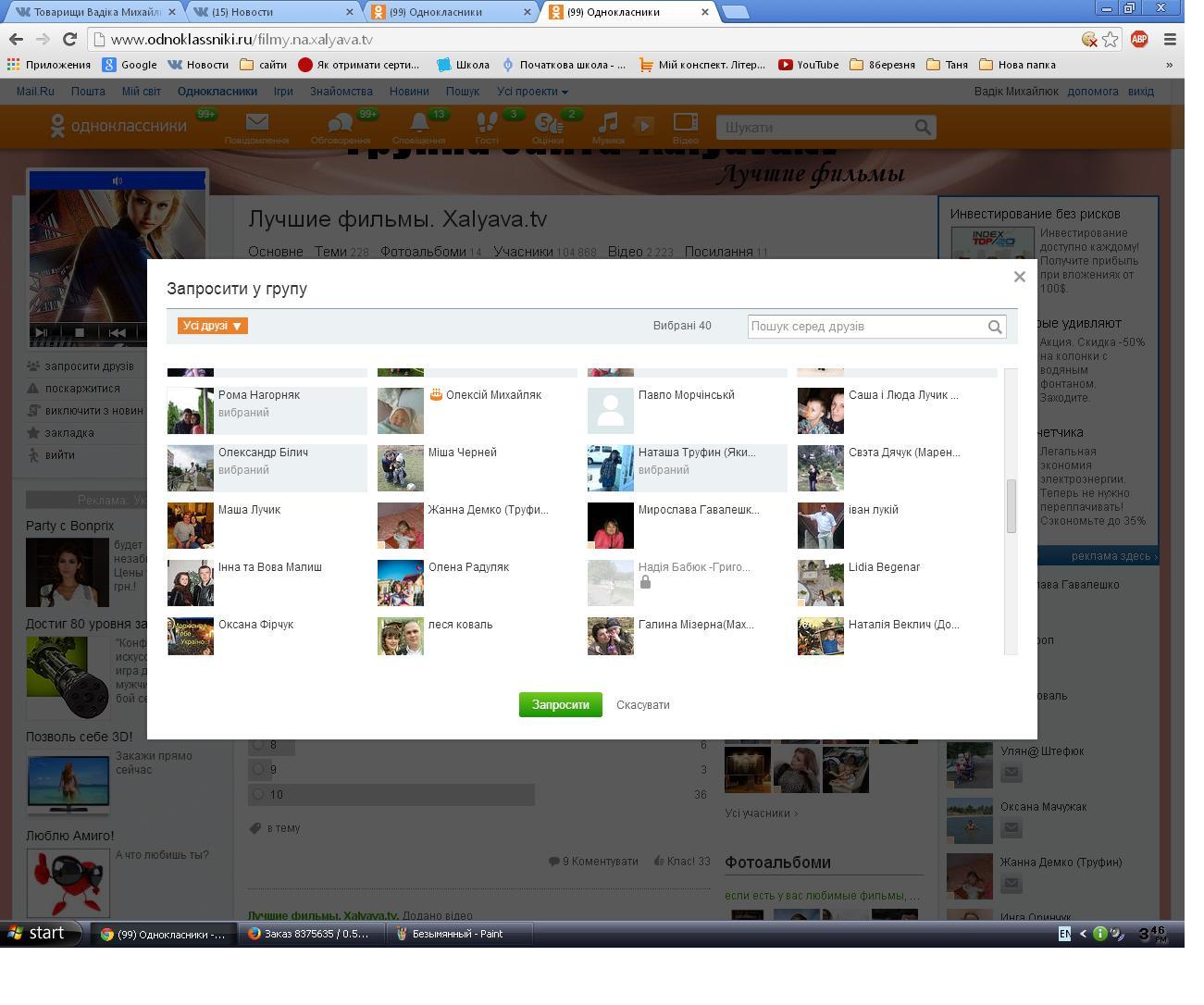Click запросити друзів in the left sidebar

[x=89, y=366]
